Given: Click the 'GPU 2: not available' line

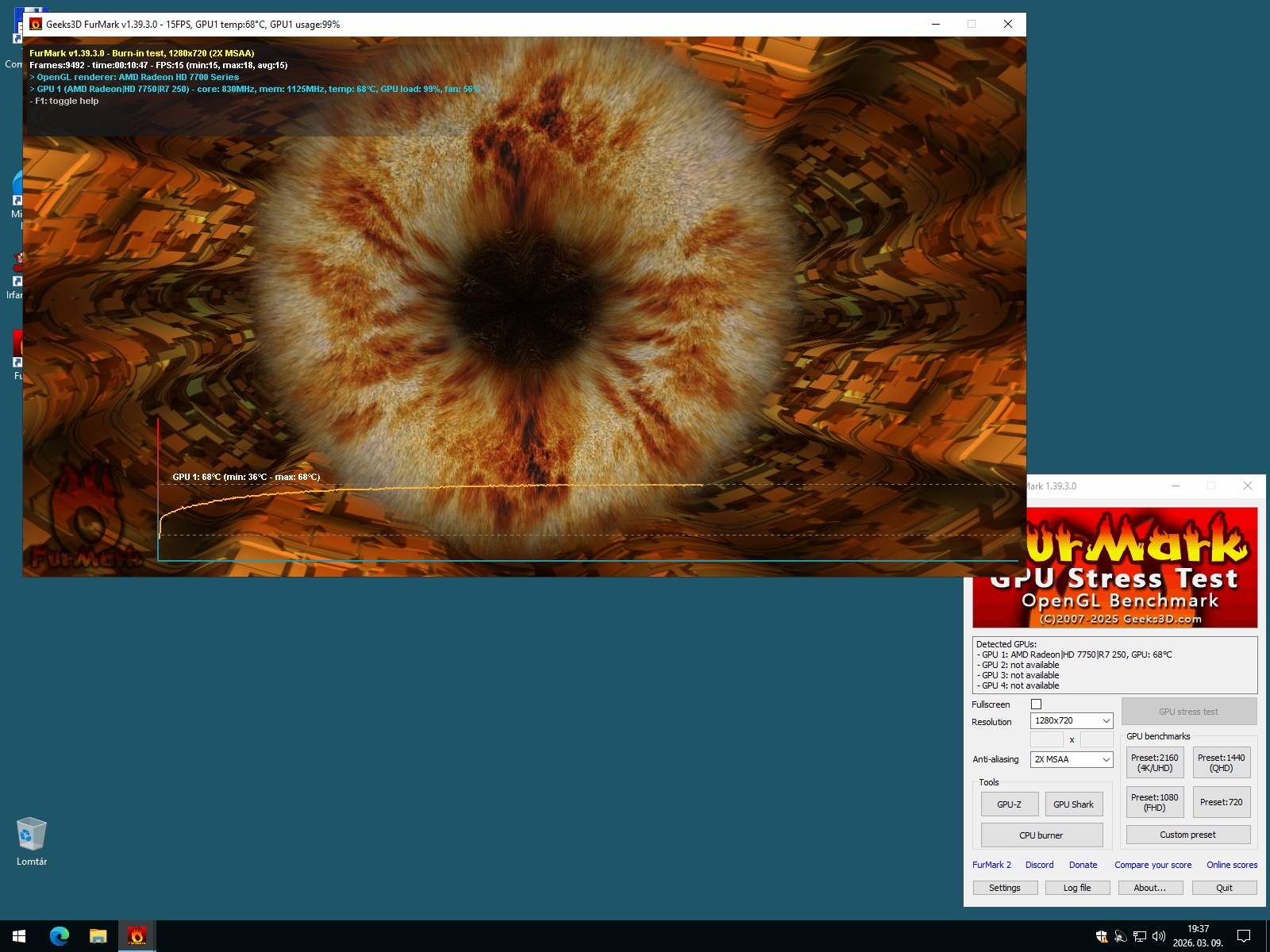Looking at the screenshot, I should (x=1018, y=665).
